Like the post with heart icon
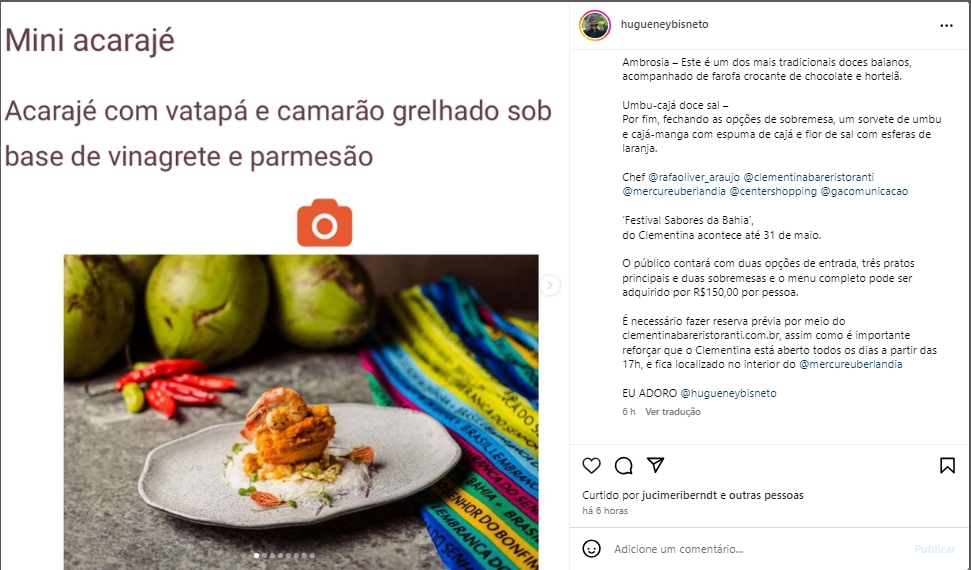The height and width of the screenshot is (570, 971). click(x=591, y=465)
